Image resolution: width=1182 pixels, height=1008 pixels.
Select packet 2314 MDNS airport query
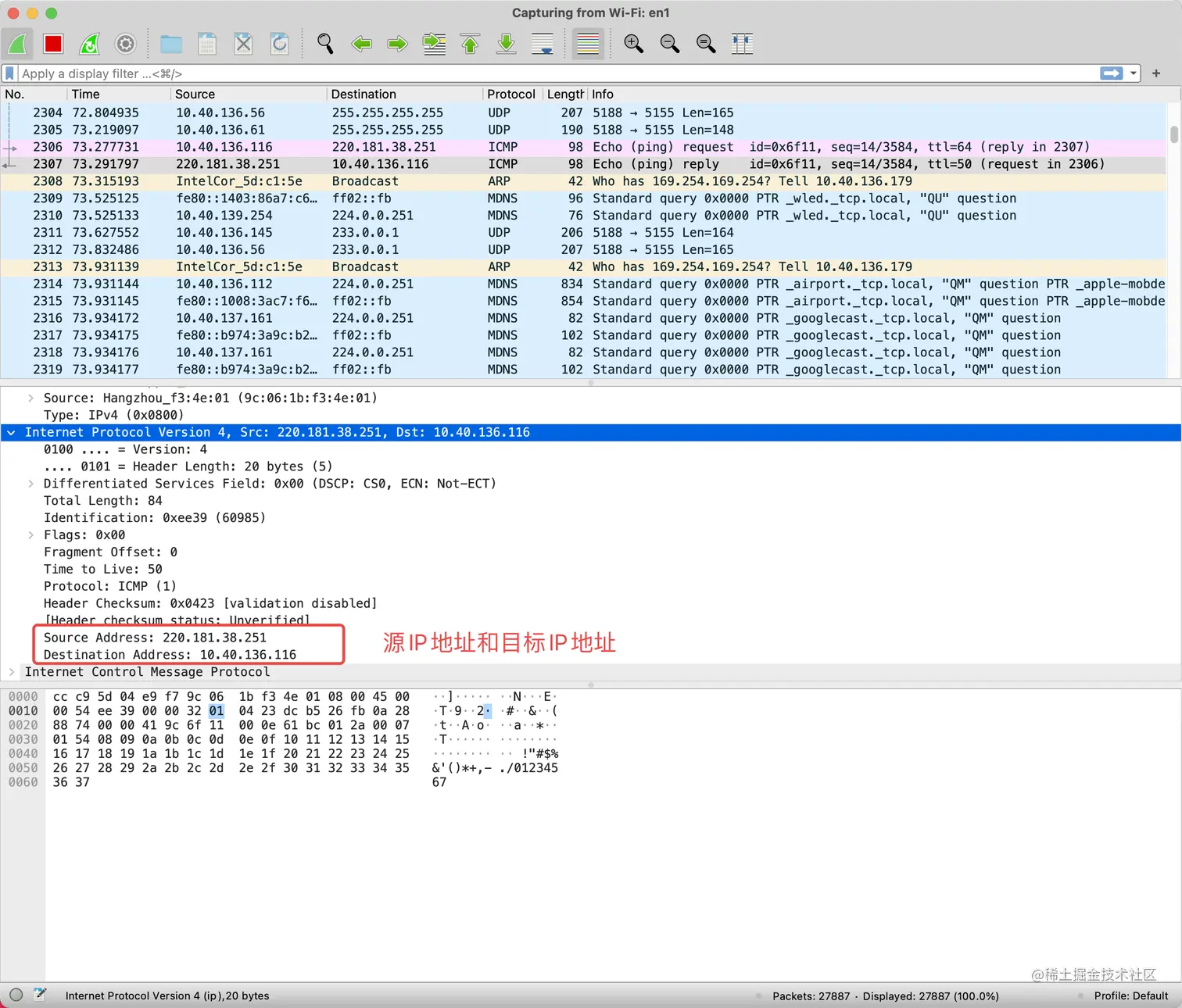tap(585, 284)
